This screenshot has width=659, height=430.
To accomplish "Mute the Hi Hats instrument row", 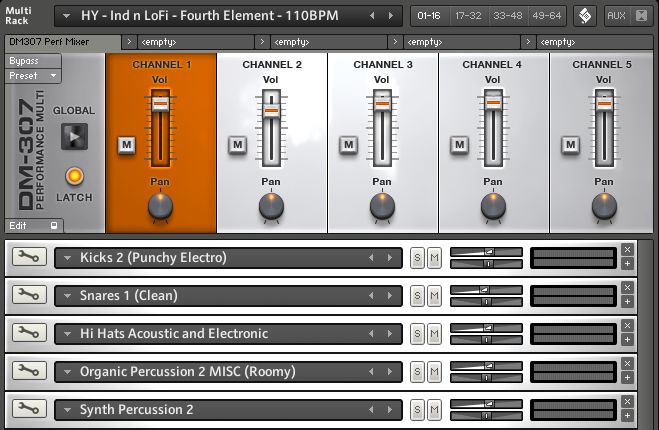I will point(434,334).
